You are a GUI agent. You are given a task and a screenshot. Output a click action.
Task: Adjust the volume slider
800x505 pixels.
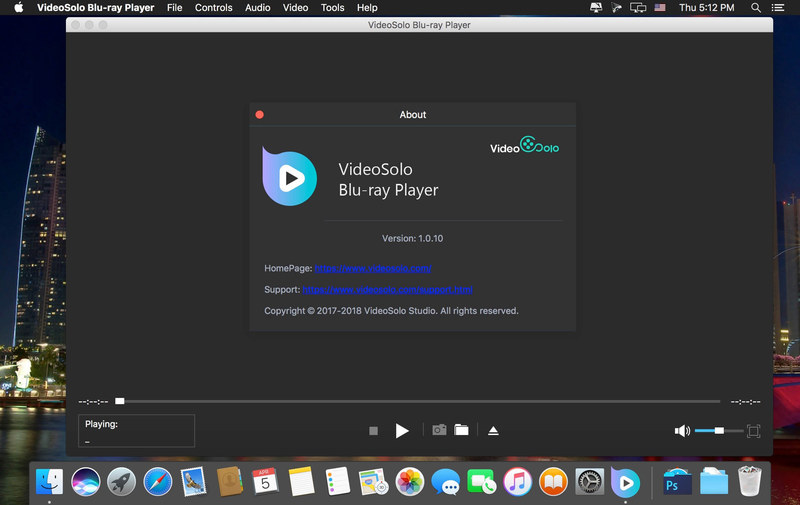[719, 431]
